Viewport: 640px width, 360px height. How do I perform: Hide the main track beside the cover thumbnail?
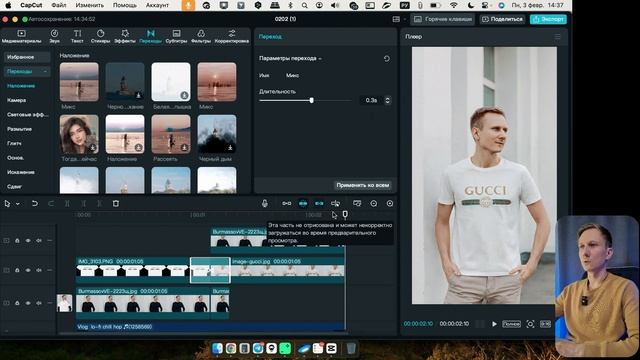pyautogui.click(x=28, y=303)
